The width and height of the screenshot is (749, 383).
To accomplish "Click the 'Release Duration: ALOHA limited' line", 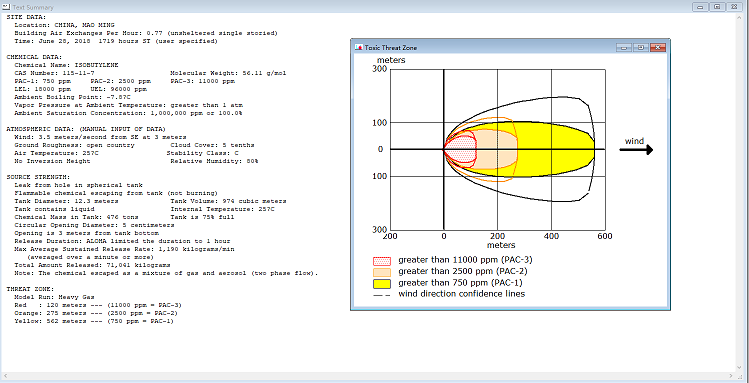I will pyautogui.click(x=122, y=242).
